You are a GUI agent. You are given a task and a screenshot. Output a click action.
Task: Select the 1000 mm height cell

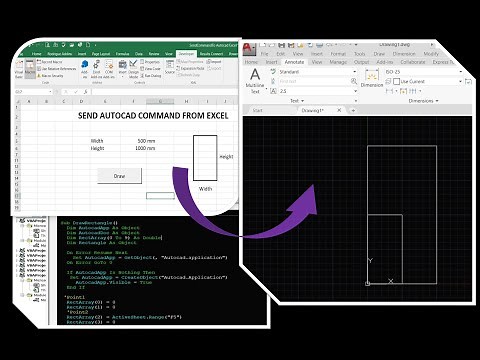point(133,148)
